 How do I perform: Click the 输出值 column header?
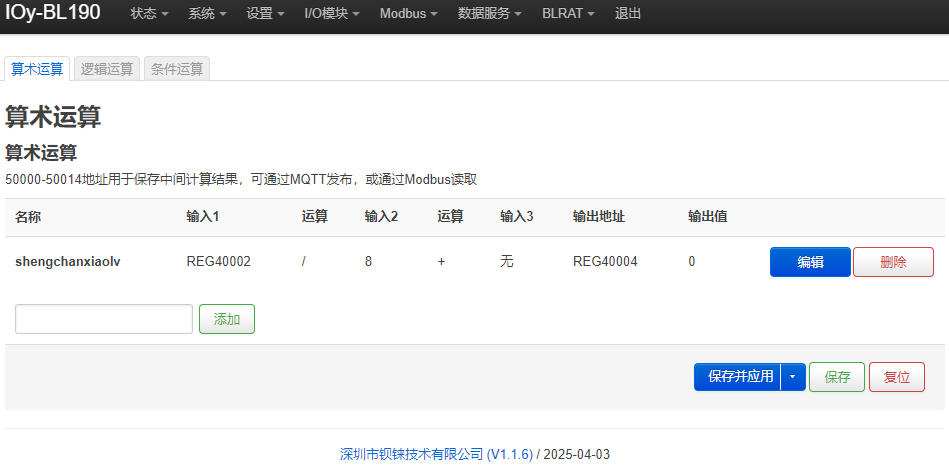[x=708, y=217]
